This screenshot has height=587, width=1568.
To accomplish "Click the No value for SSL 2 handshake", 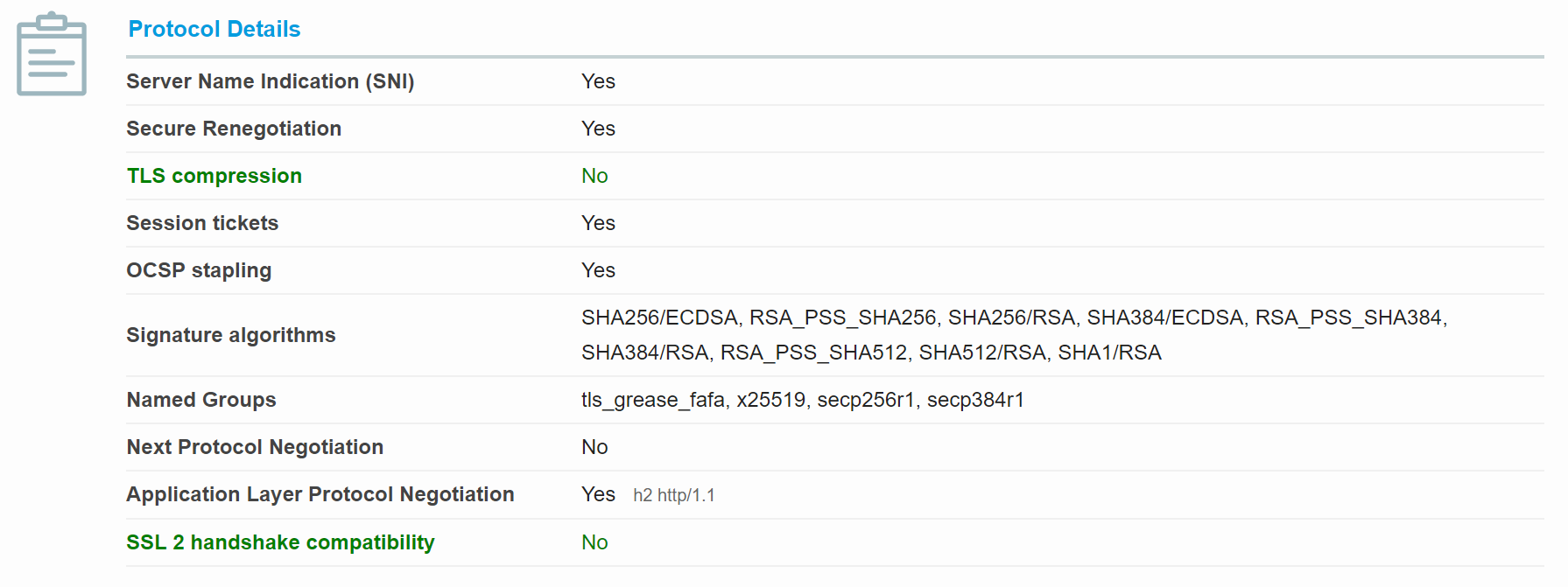I will [x=595, y=542].
